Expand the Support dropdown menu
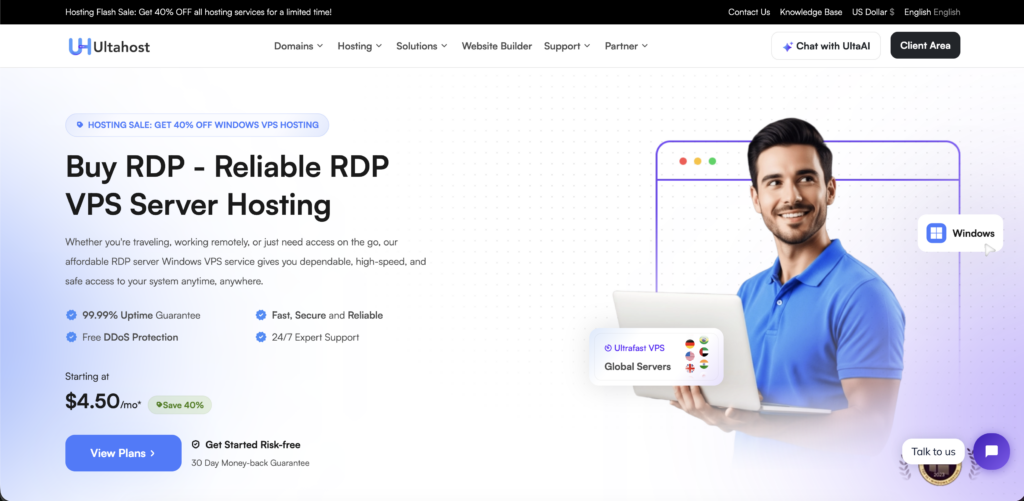Viewport: 1024px width, 501px height. click(567, 46)
